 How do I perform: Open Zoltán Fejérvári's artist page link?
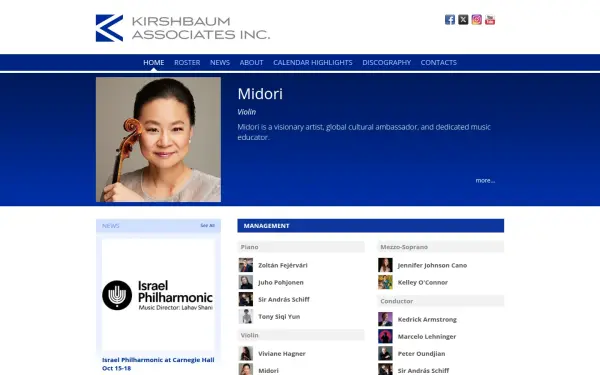click(x=283, y=265)
